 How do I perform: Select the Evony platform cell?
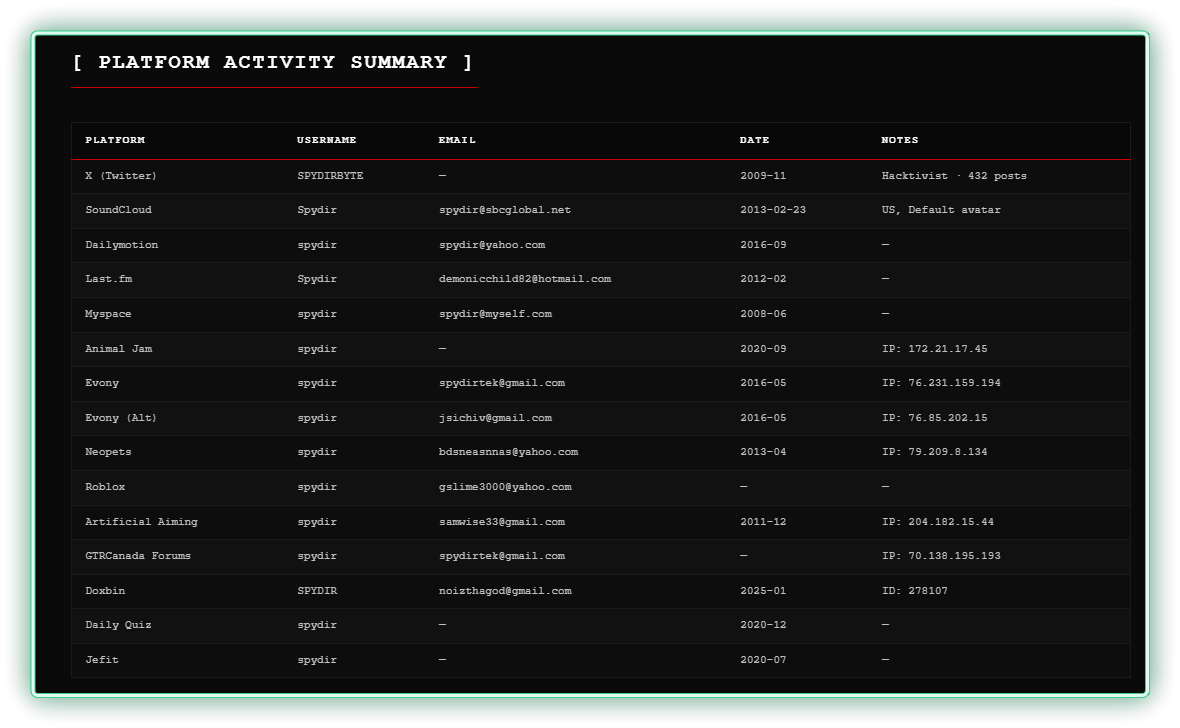tap(102, 382)
